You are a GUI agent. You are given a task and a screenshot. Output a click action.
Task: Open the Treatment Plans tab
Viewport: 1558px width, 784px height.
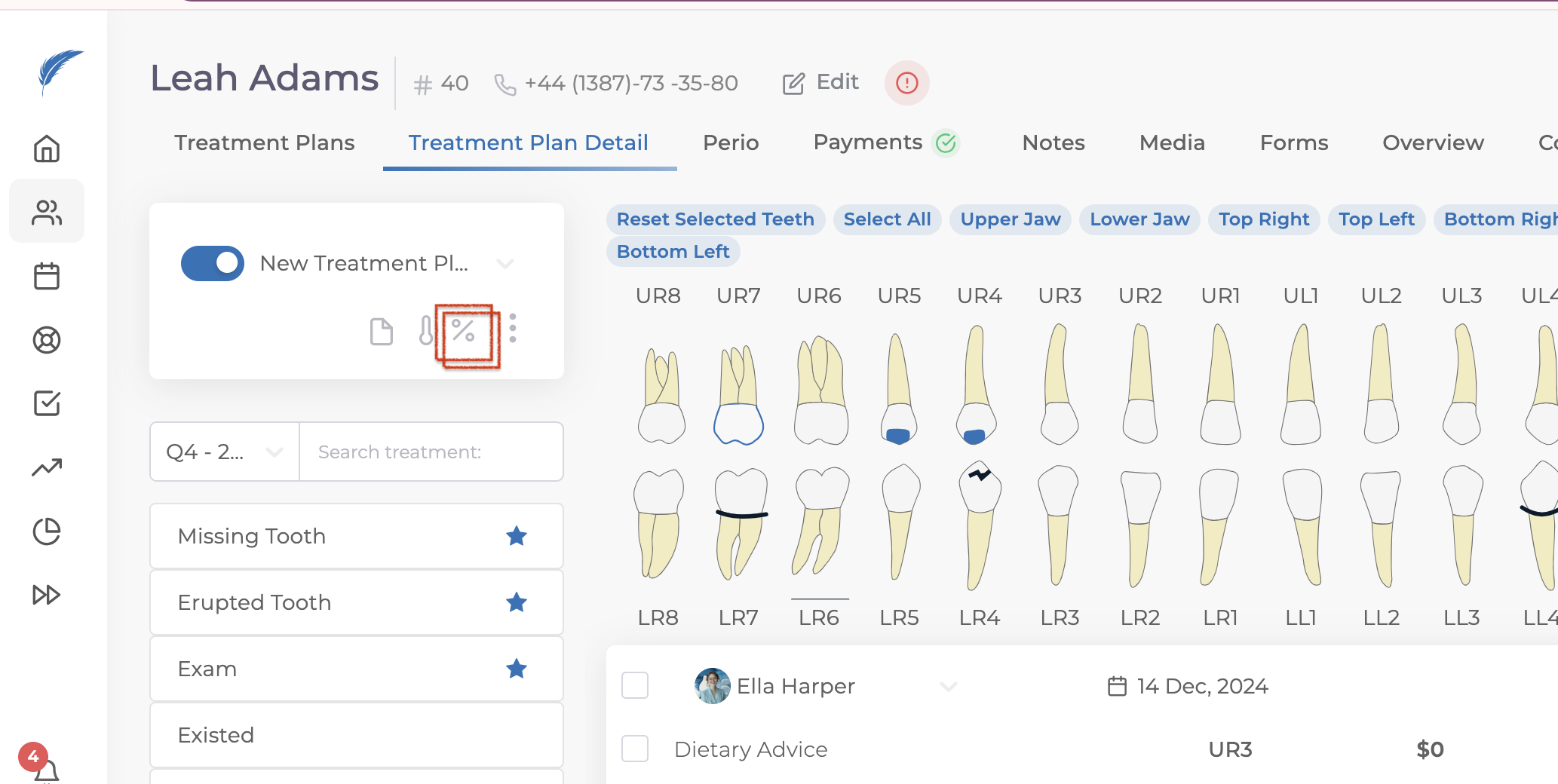265,142
